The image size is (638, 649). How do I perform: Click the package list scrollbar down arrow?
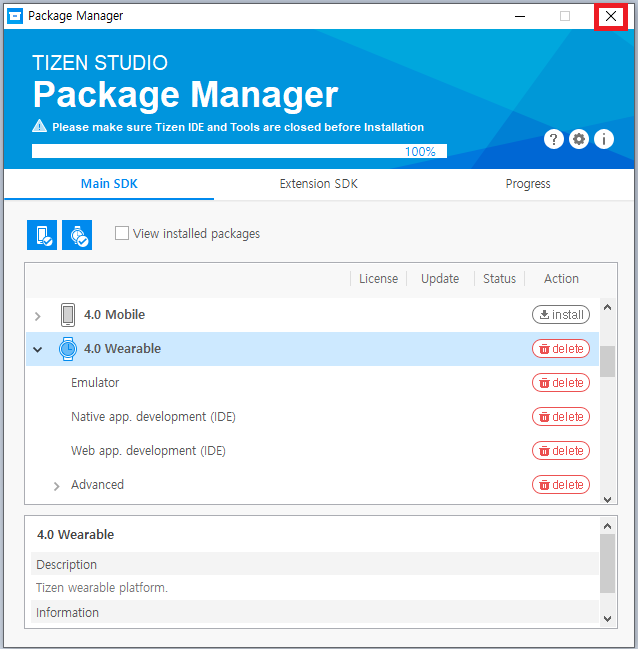point(607,499)
